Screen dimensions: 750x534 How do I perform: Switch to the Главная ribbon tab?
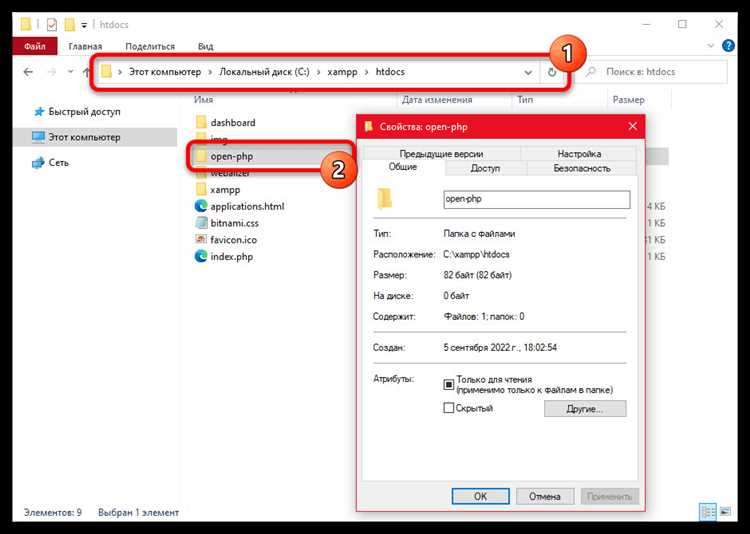[x=85, y=46]
